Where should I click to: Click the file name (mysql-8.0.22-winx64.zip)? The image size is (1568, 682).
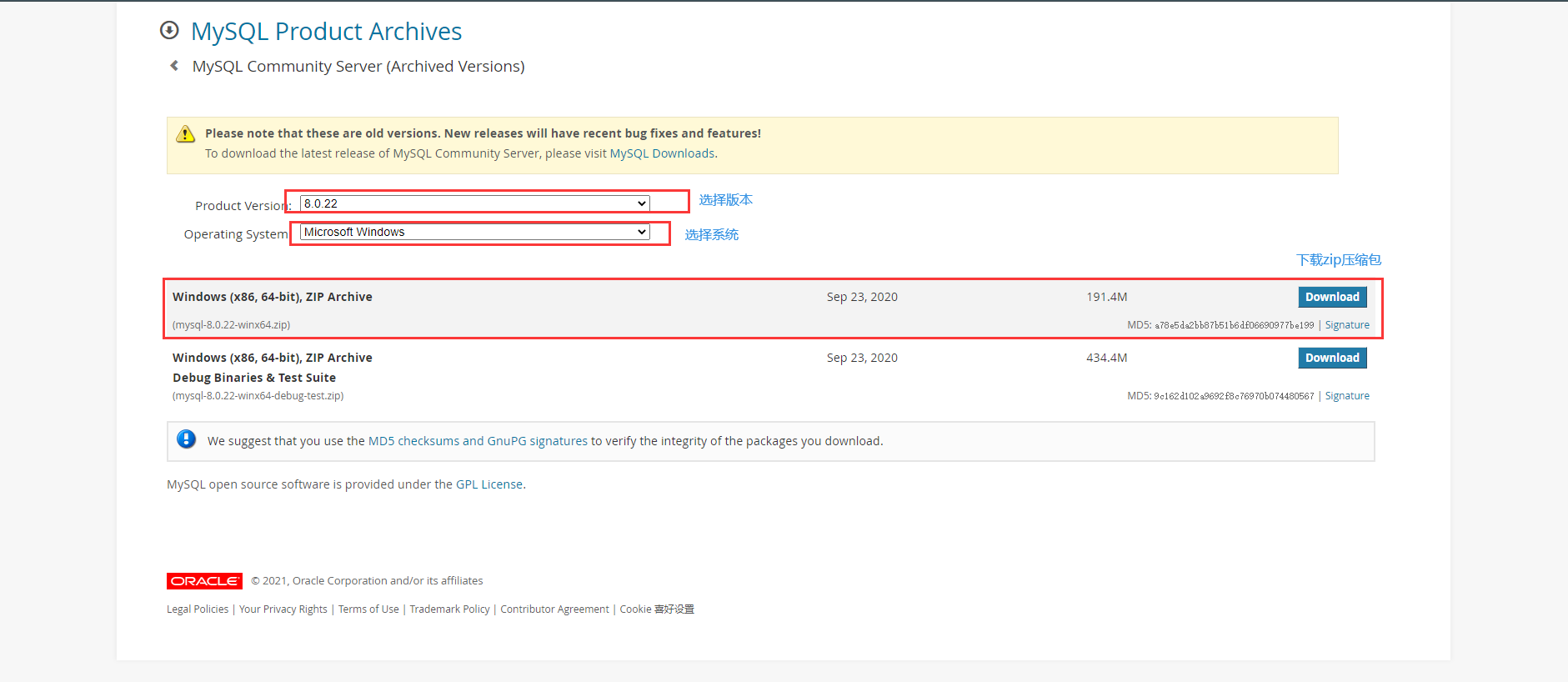[231, 325]
